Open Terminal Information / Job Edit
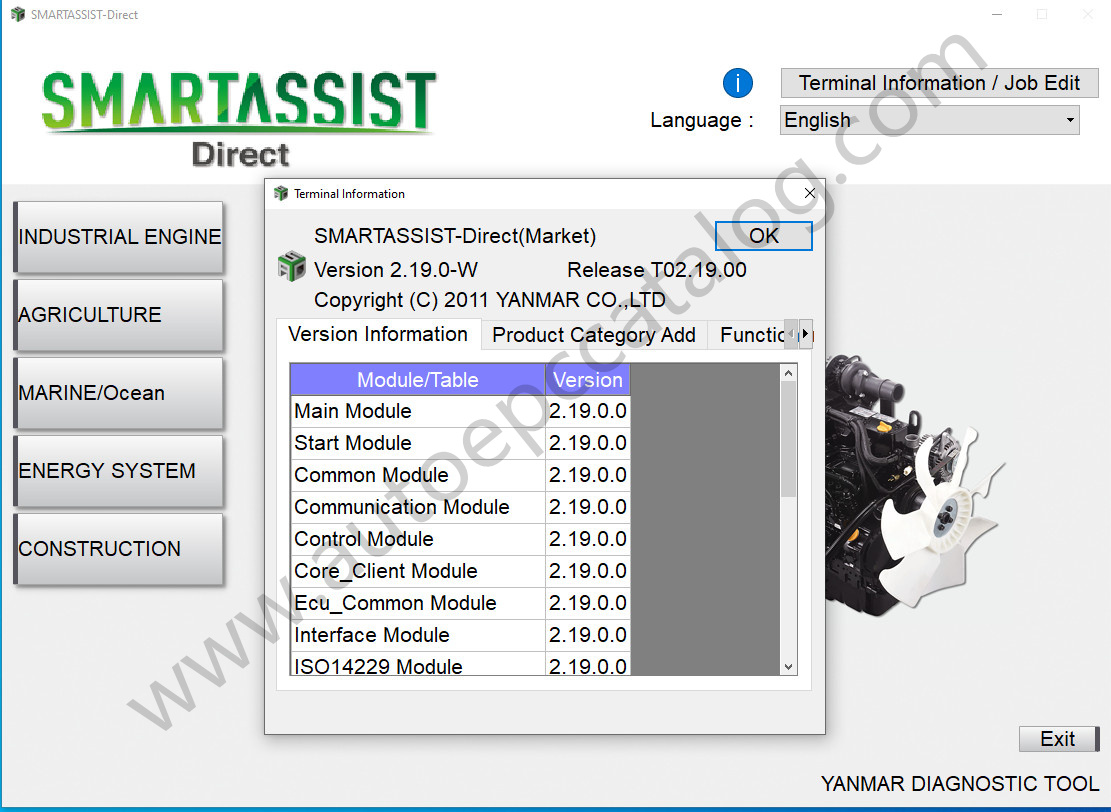Image resolution: width=1111 pixels, height=812 pixels. tap(940, 83)
